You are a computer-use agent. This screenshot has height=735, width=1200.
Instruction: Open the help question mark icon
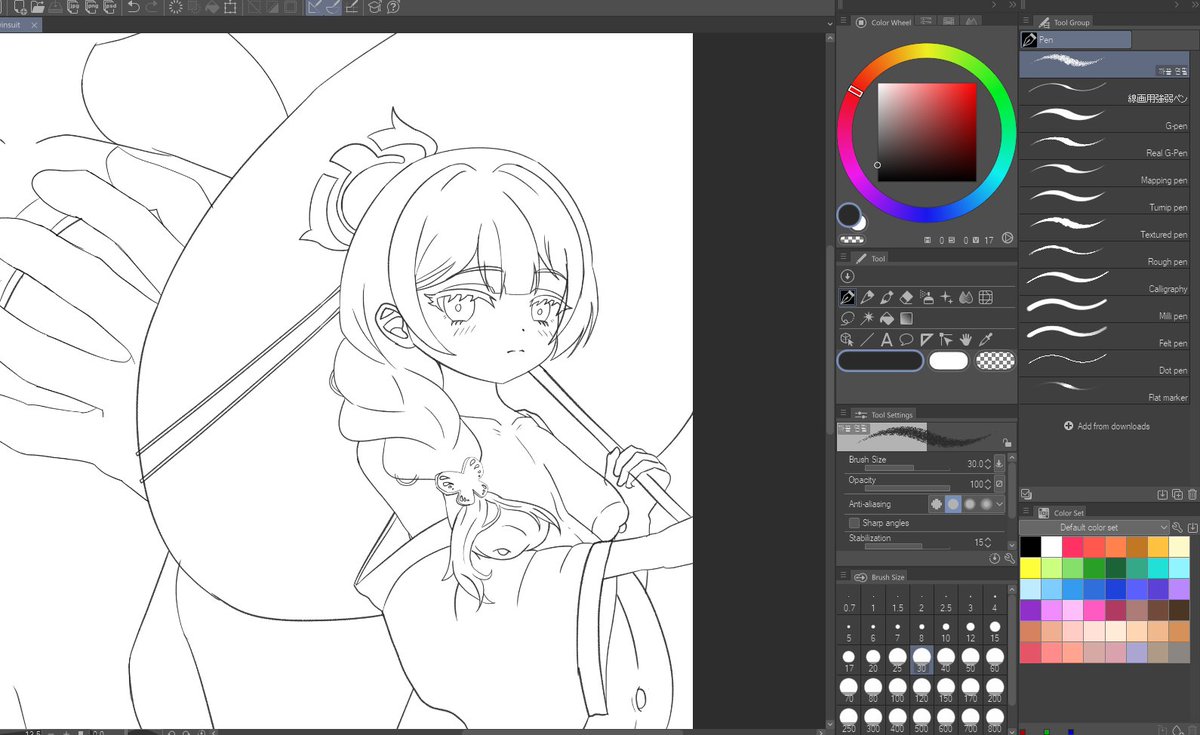pos(393,7)
